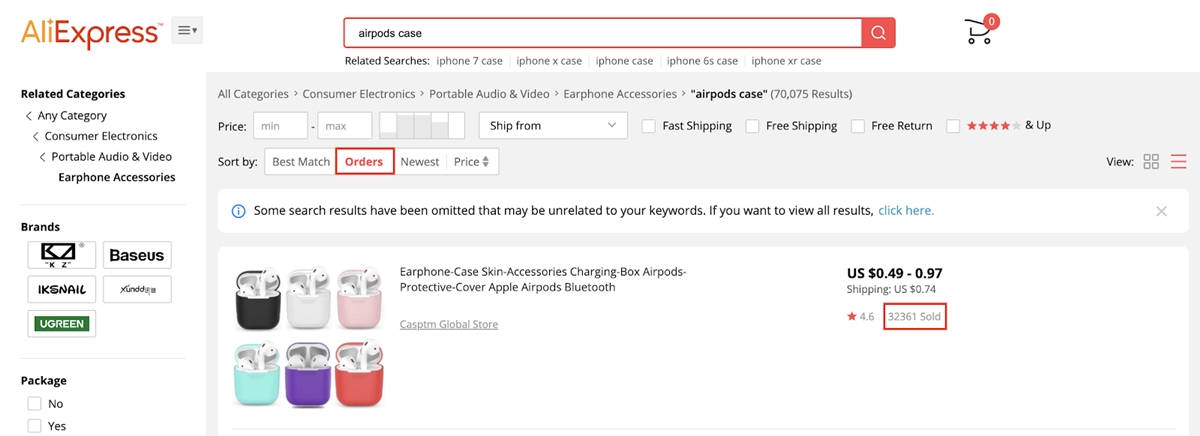Select Earphone Accessories in the sidebar

[116, 177]
